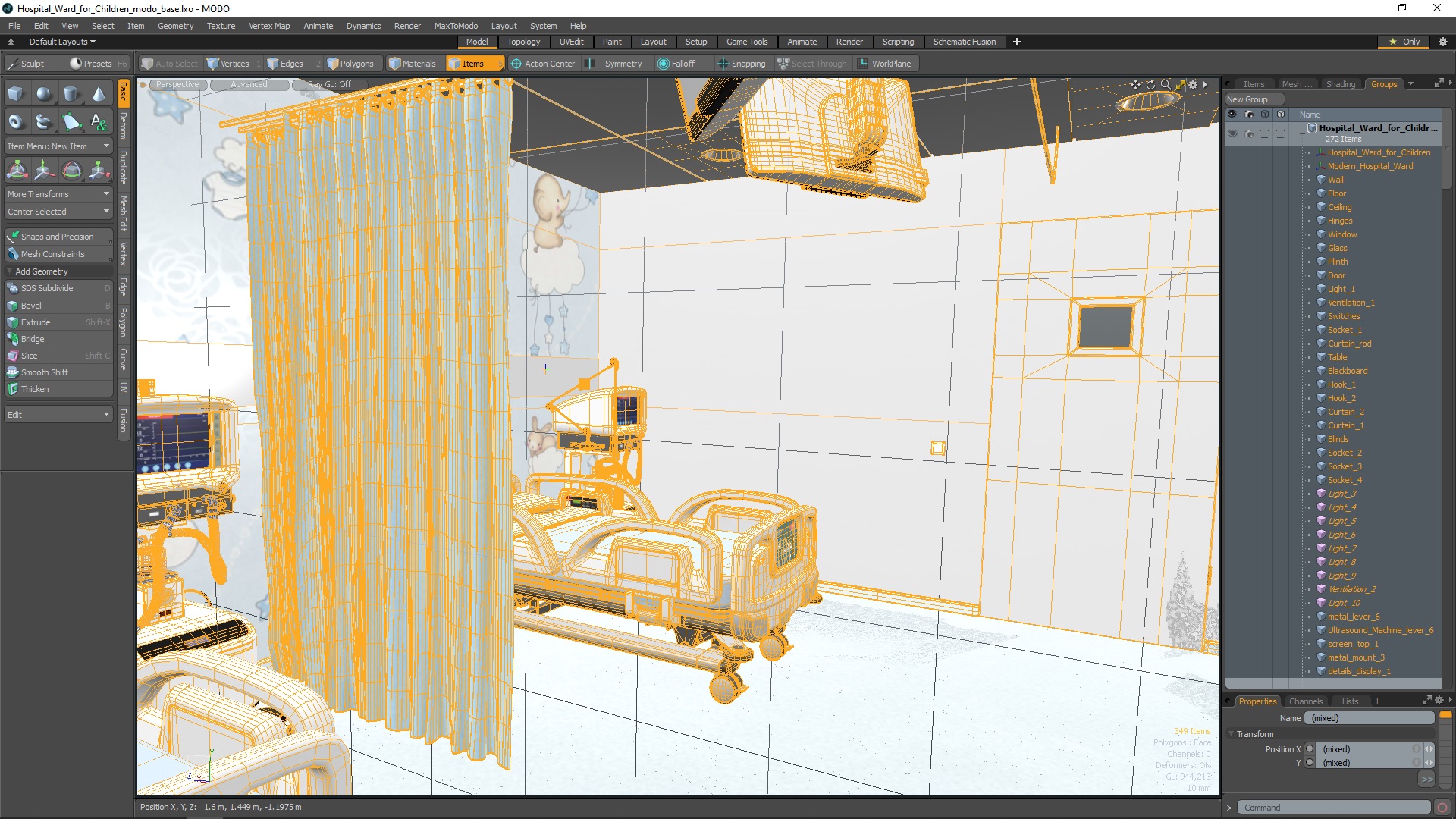Image resolution: width=1456 pixels, height=819 pixels.
Task: Switch to the UVEdit layout tab
Action: coord(571,42)
